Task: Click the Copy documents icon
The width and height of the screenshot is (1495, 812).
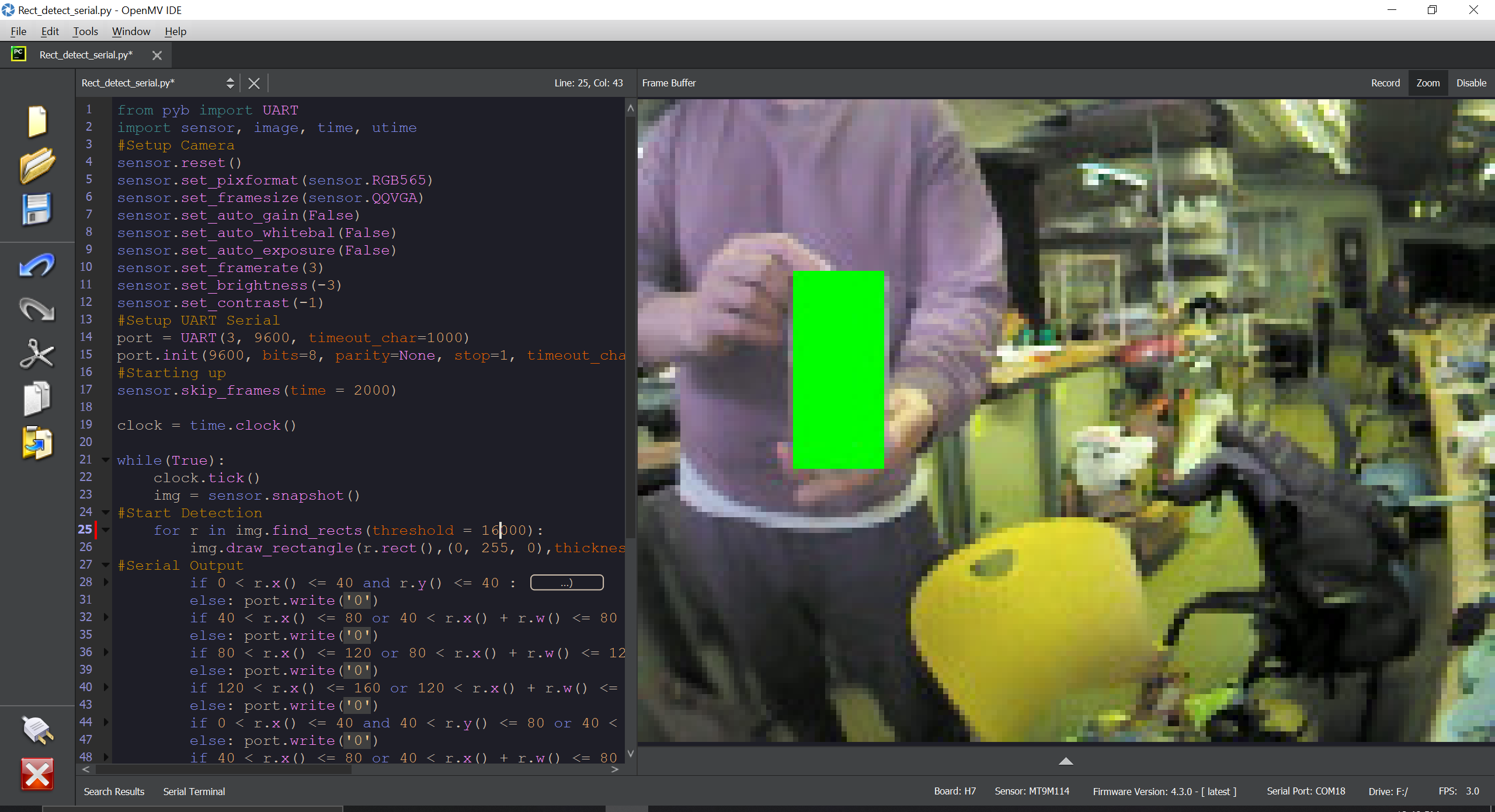Action: point(37,399)
